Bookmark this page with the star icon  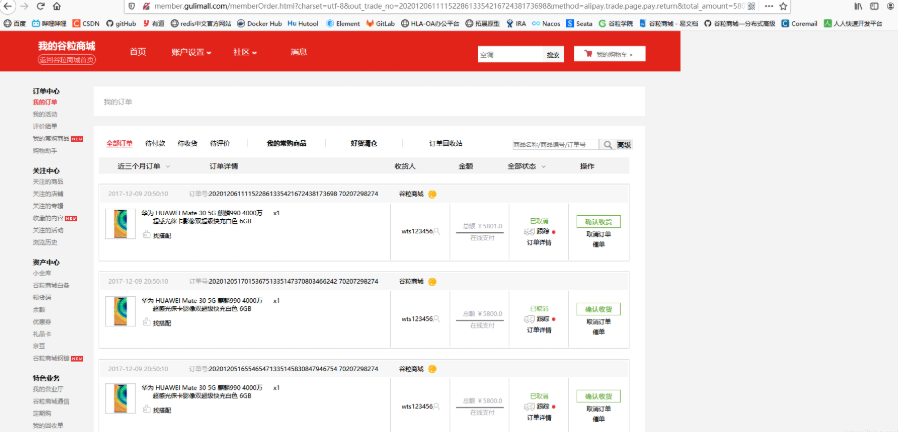783,6
